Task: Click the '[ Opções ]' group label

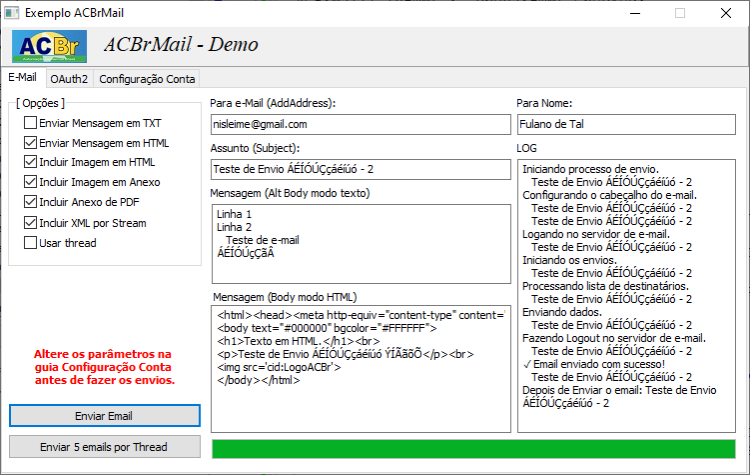Action: (40, 103)
